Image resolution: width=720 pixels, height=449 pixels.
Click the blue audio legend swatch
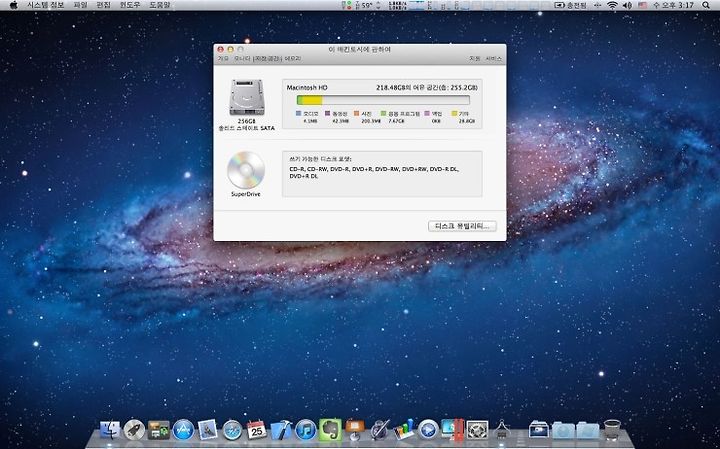pos(299,113)
